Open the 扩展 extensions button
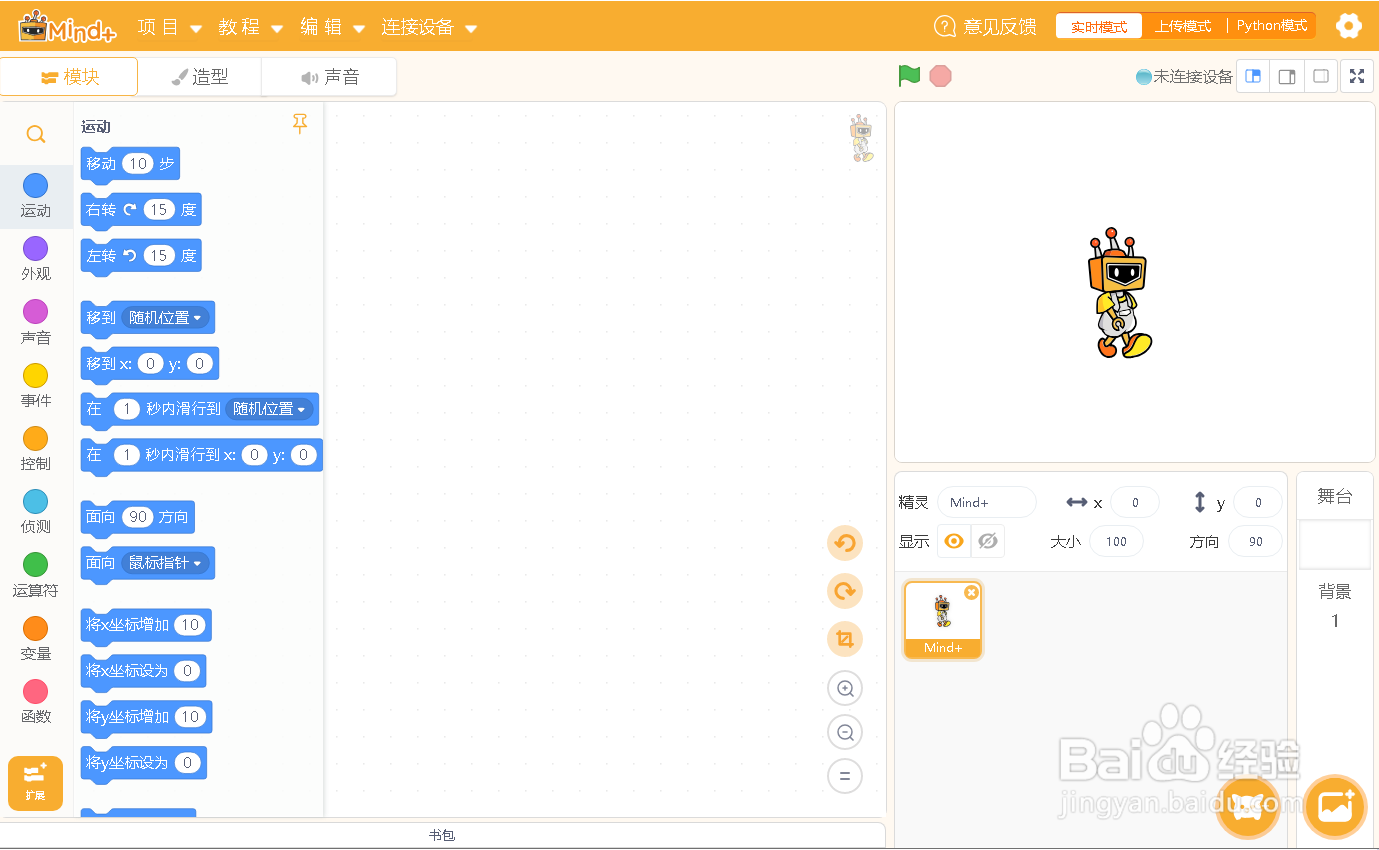1379x850 pixels. coord(35,782)
